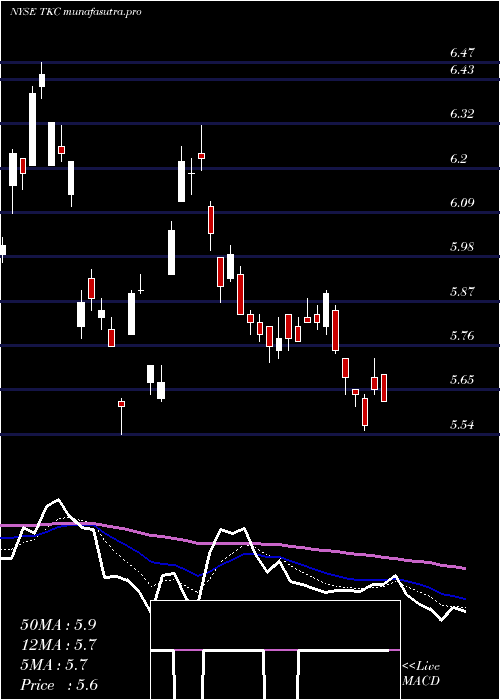
Task: Click the highest white candle near 6.43
Action: [x=42, y=80]
